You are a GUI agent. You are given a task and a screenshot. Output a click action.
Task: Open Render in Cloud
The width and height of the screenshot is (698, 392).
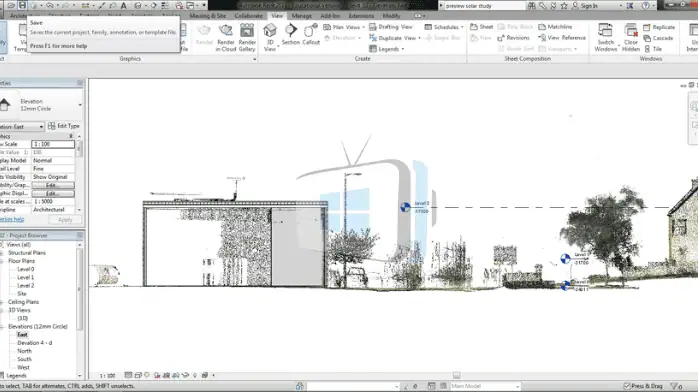point(226,38)
